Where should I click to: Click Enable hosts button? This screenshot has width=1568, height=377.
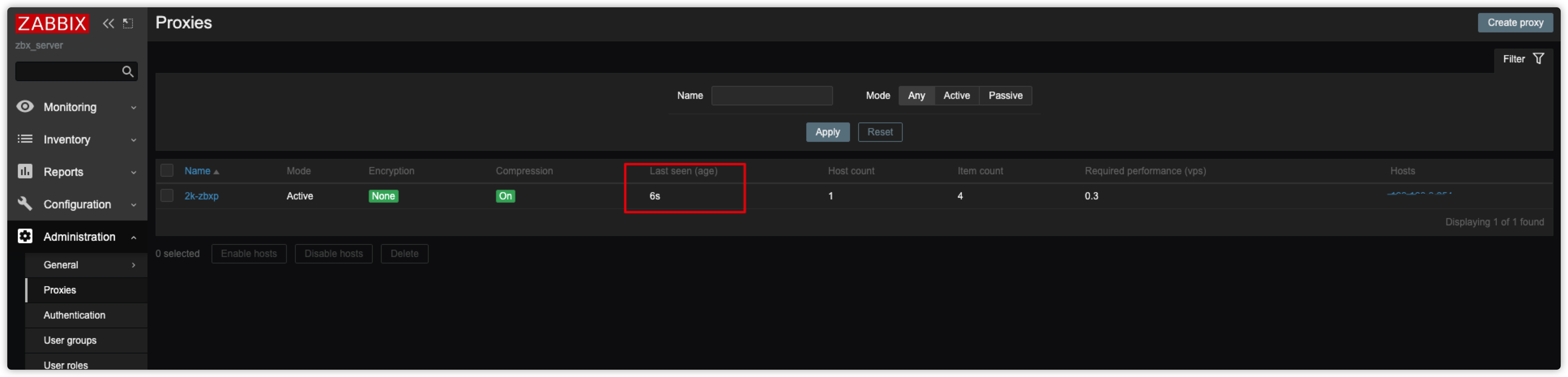[249, 254]
